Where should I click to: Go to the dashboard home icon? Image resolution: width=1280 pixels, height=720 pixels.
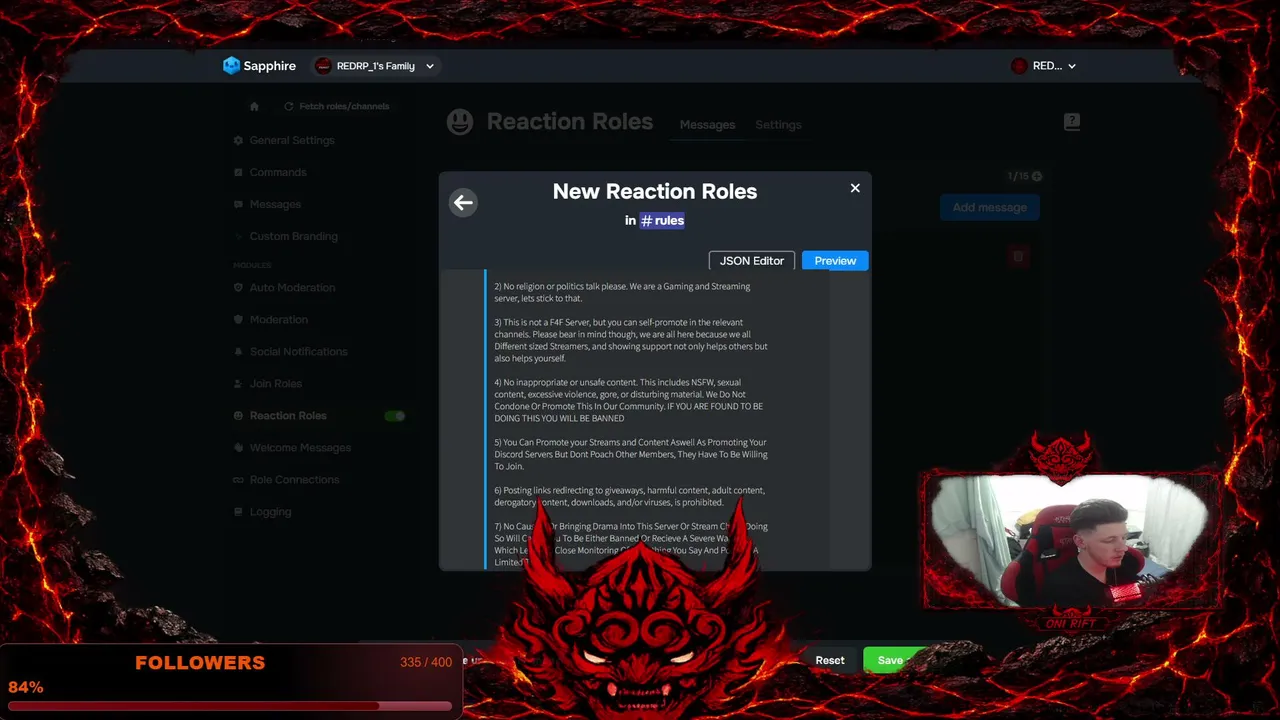pyautogui.click(x=254, y=106)
